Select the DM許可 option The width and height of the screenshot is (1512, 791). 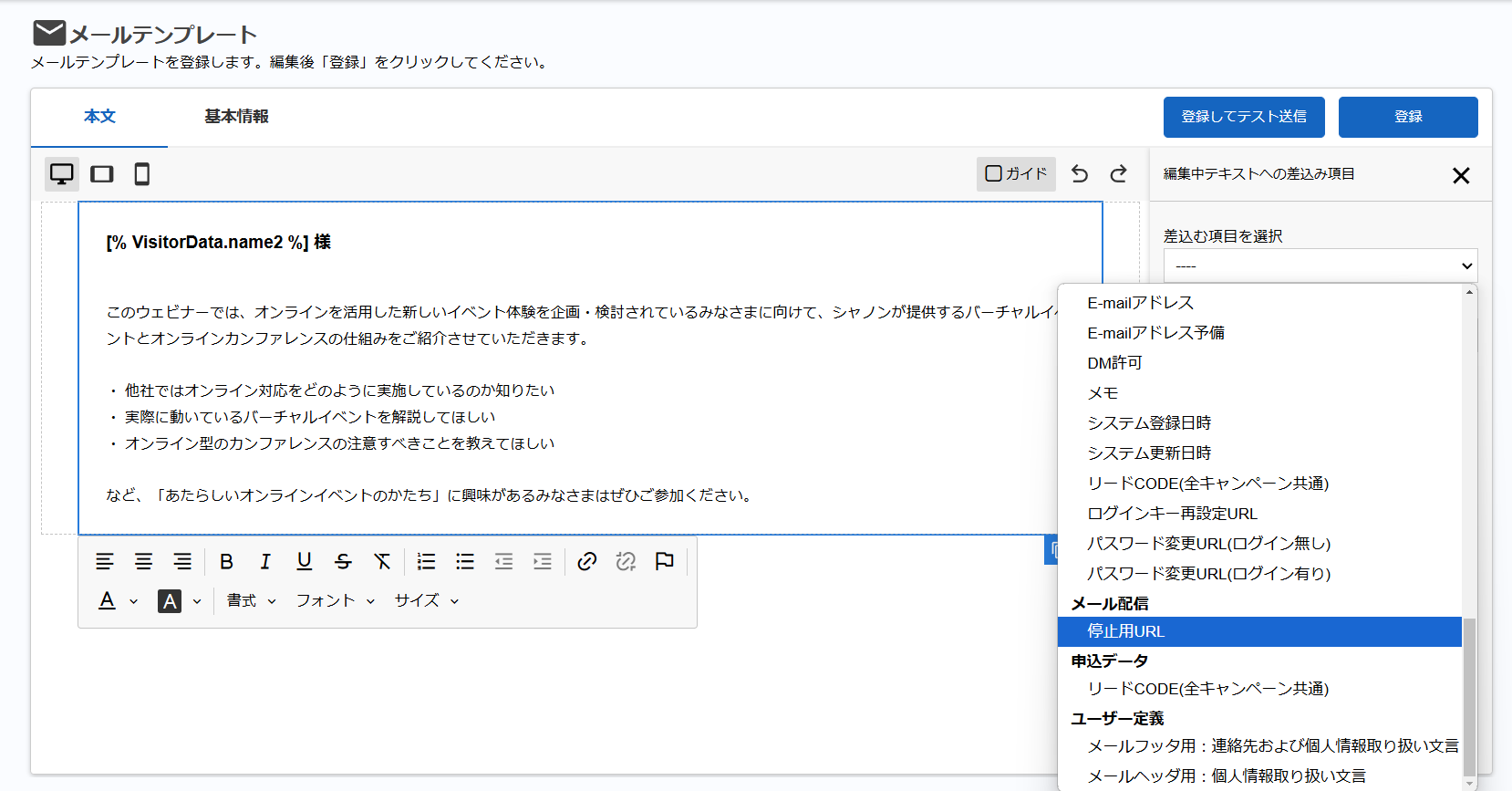[x=1259, y=363]
